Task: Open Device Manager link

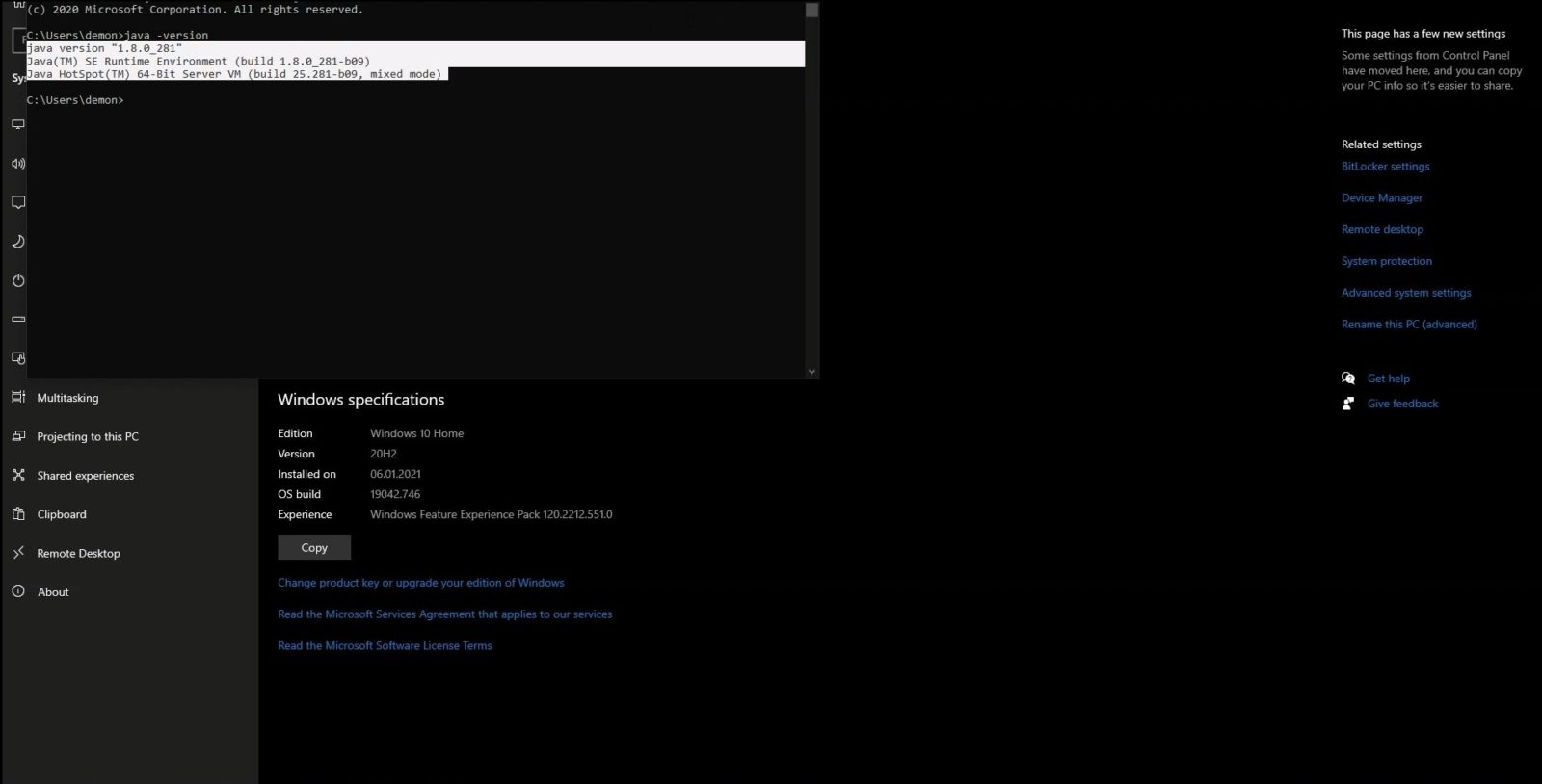Action: pyautogui.click(x=1382, y=198)
